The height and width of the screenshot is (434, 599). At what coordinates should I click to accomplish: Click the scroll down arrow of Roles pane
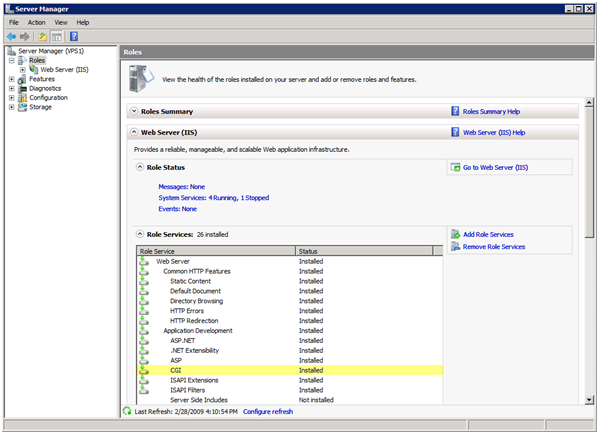(x=589, y=400)
